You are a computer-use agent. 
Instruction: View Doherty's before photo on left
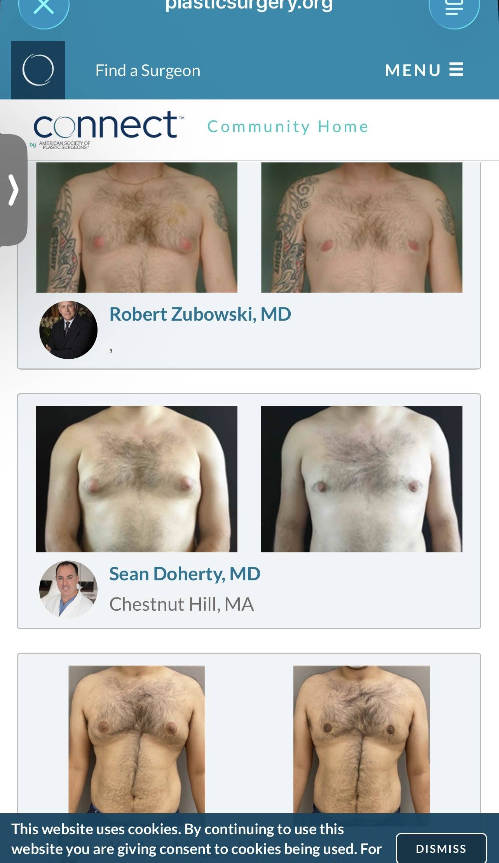[x=136, y=479]
